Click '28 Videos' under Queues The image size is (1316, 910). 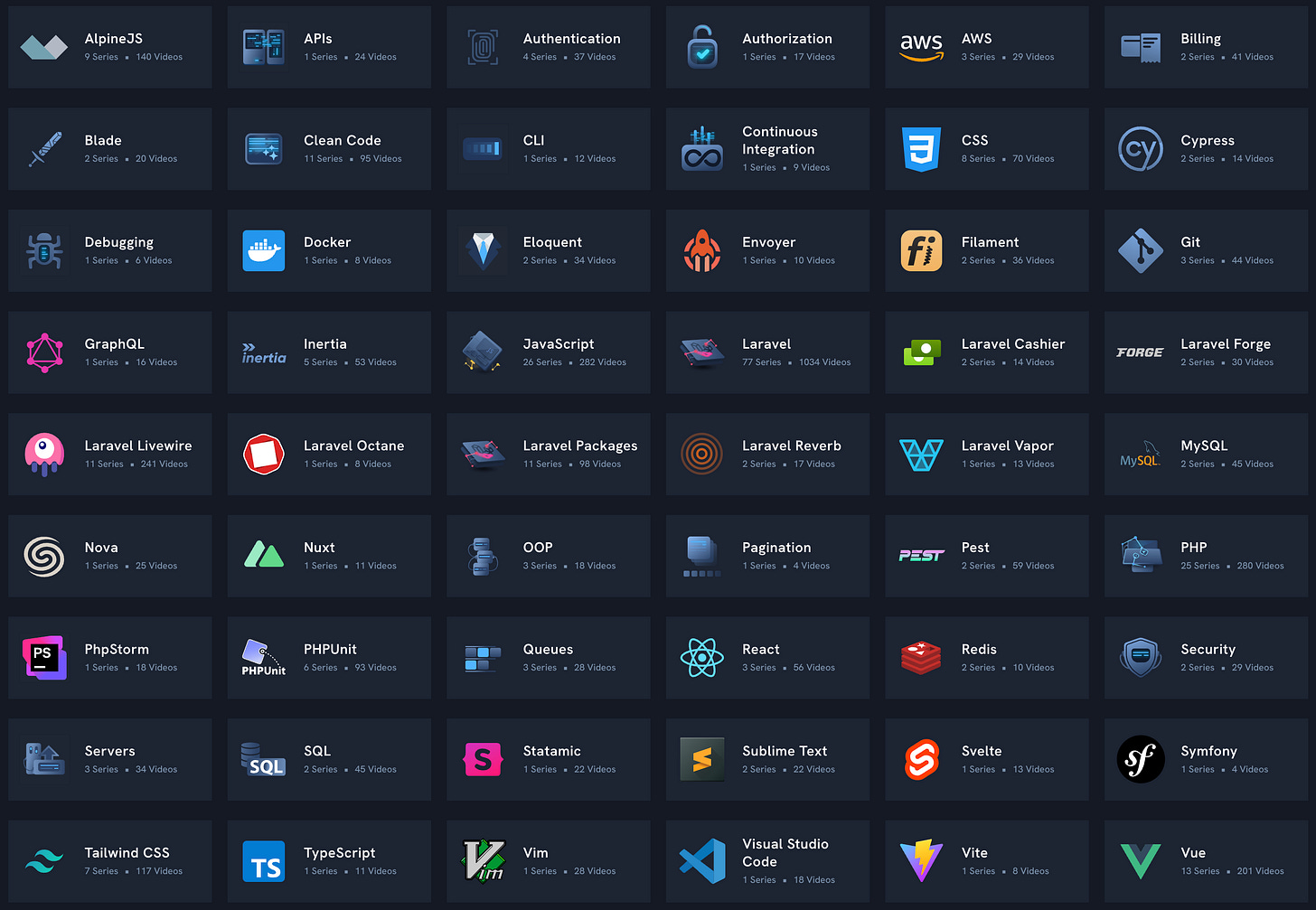pos(595,668)
